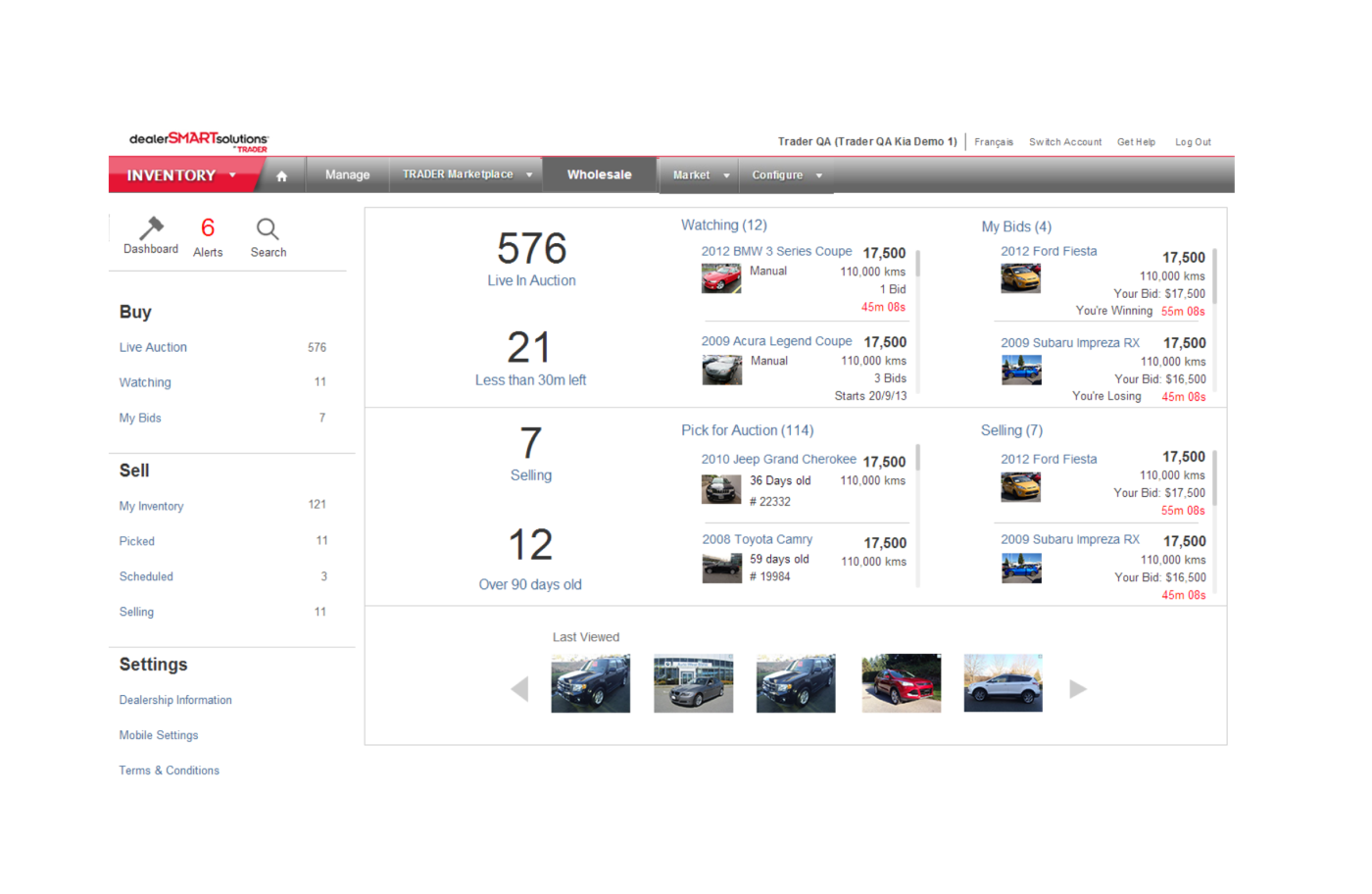This screenshot has height=894, width=1372.
Task: Open grey sedan Last Viewed photo
Action: [x=694, y=683]
